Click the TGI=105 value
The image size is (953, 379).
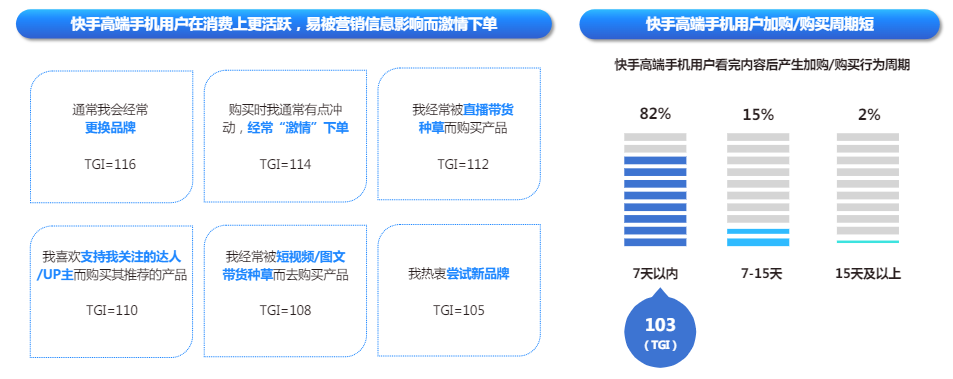click(459, 310)
